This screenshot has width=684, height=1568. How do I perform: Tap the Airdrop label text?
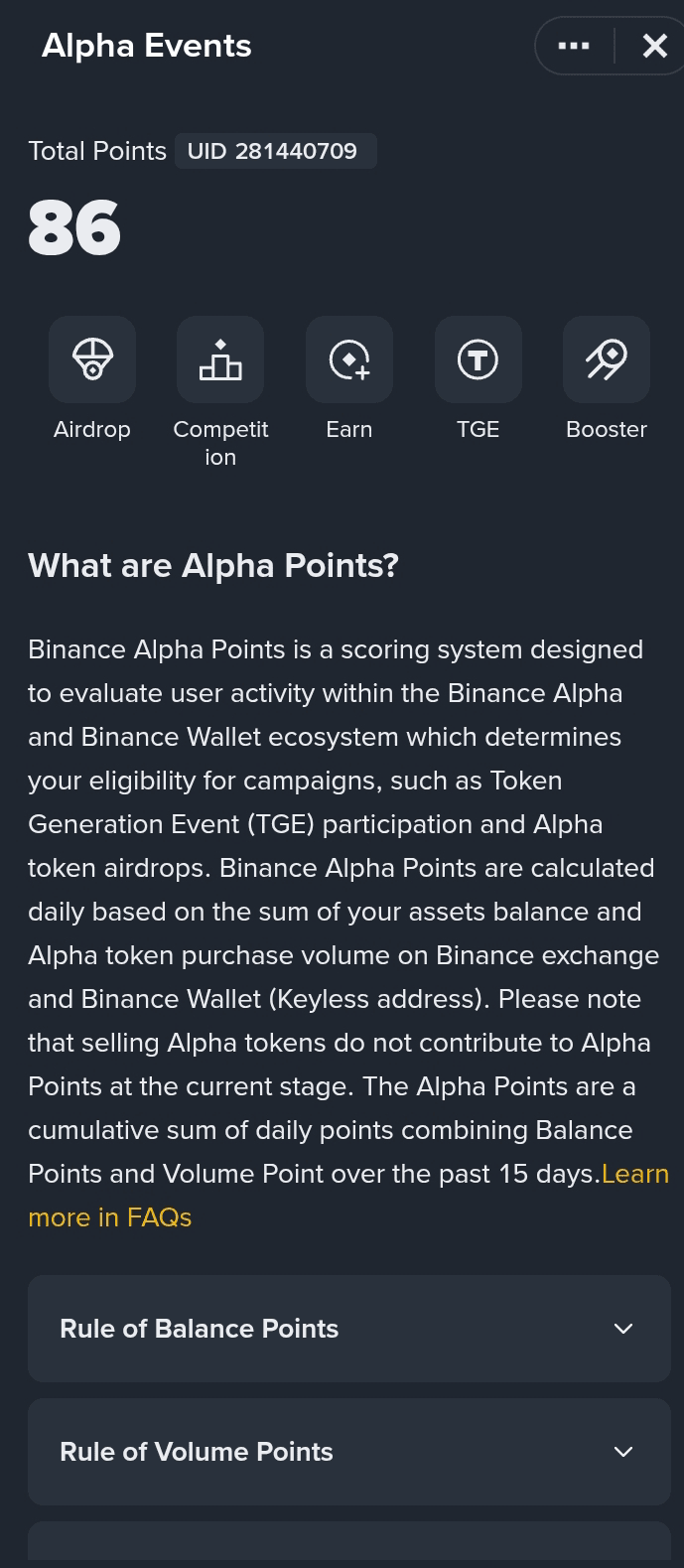click(x=92, y=429)
